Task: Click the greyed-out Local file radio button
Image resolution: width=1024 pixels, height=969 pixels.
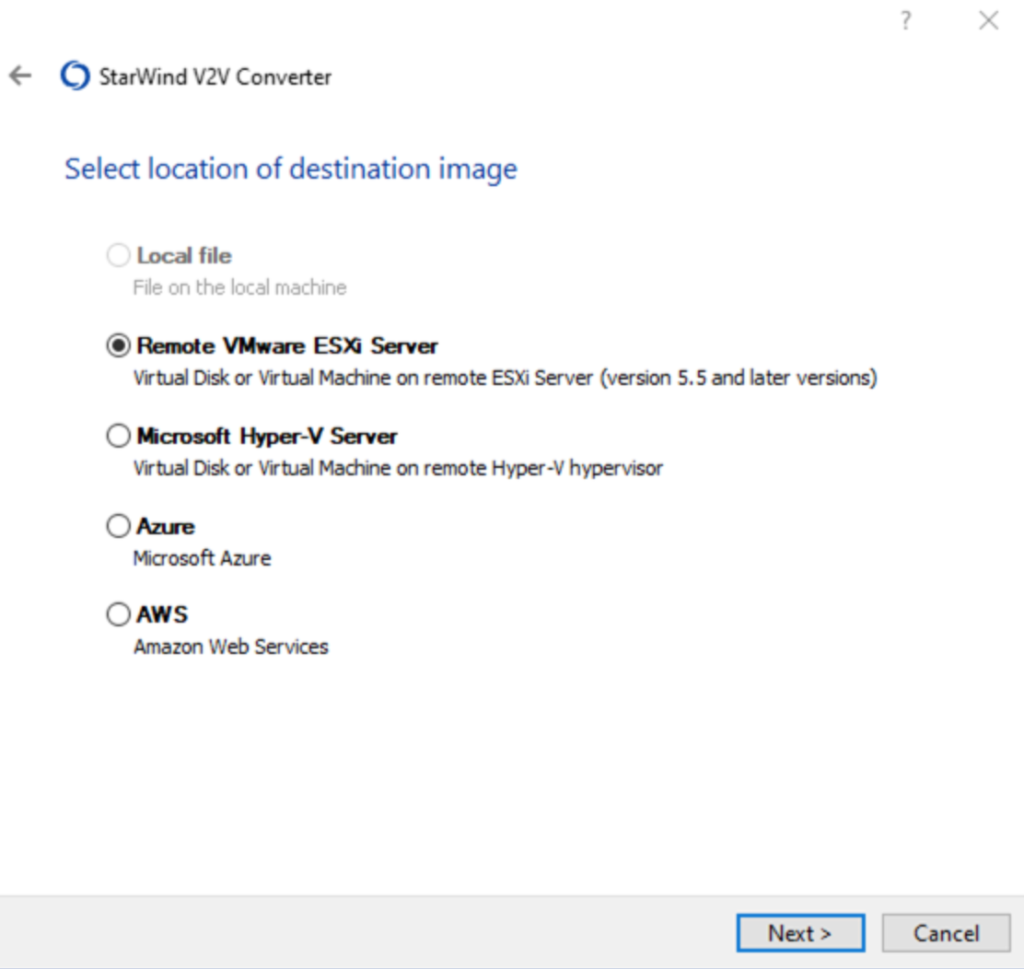Action: (118, 256)
